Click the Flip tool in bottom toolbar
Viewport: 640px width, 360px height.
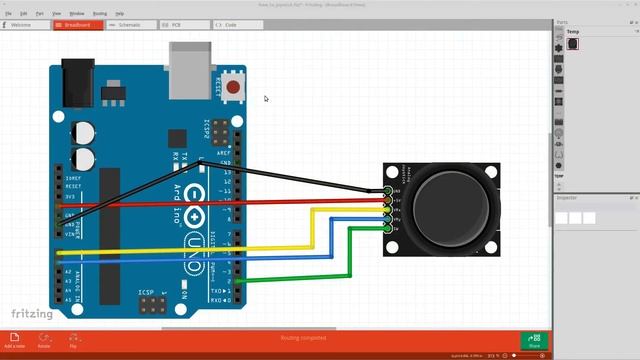(x=73, y=340)
